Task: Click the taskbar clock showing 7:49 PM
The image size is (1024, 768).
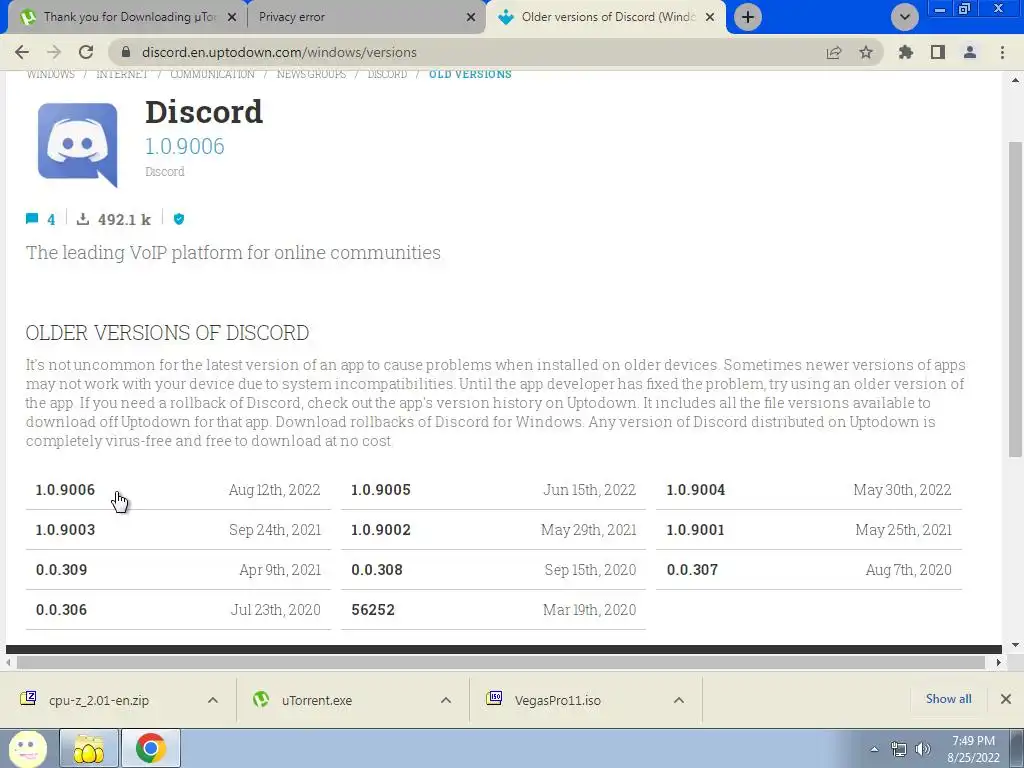Action: (974, 749)
